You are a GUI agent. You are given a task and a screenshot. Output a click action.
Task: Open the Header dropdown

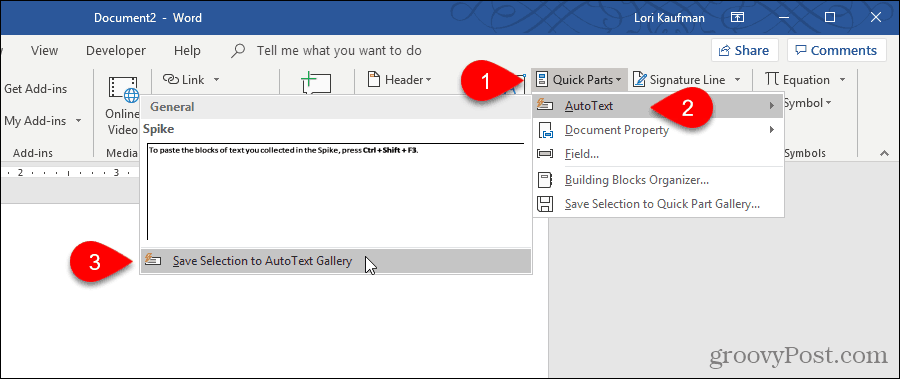tap(399, 80)
